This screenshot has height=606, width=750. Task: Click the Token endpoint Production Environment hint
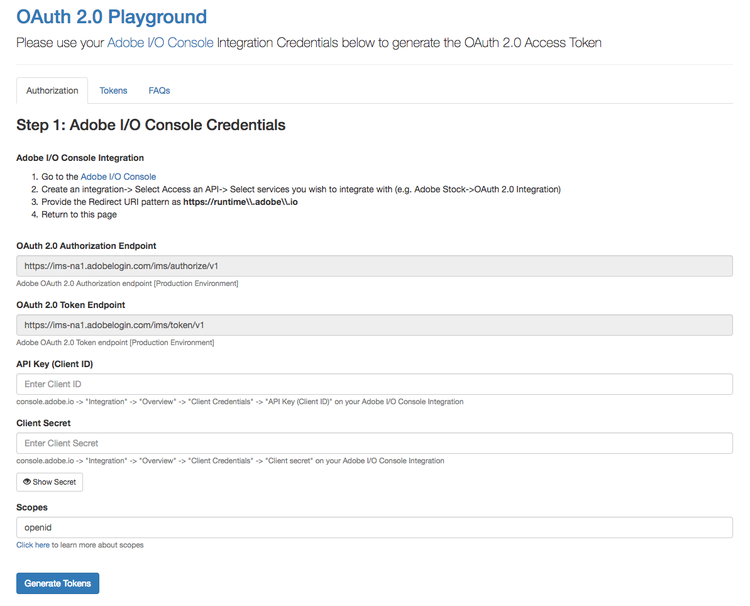coord(115,342)
